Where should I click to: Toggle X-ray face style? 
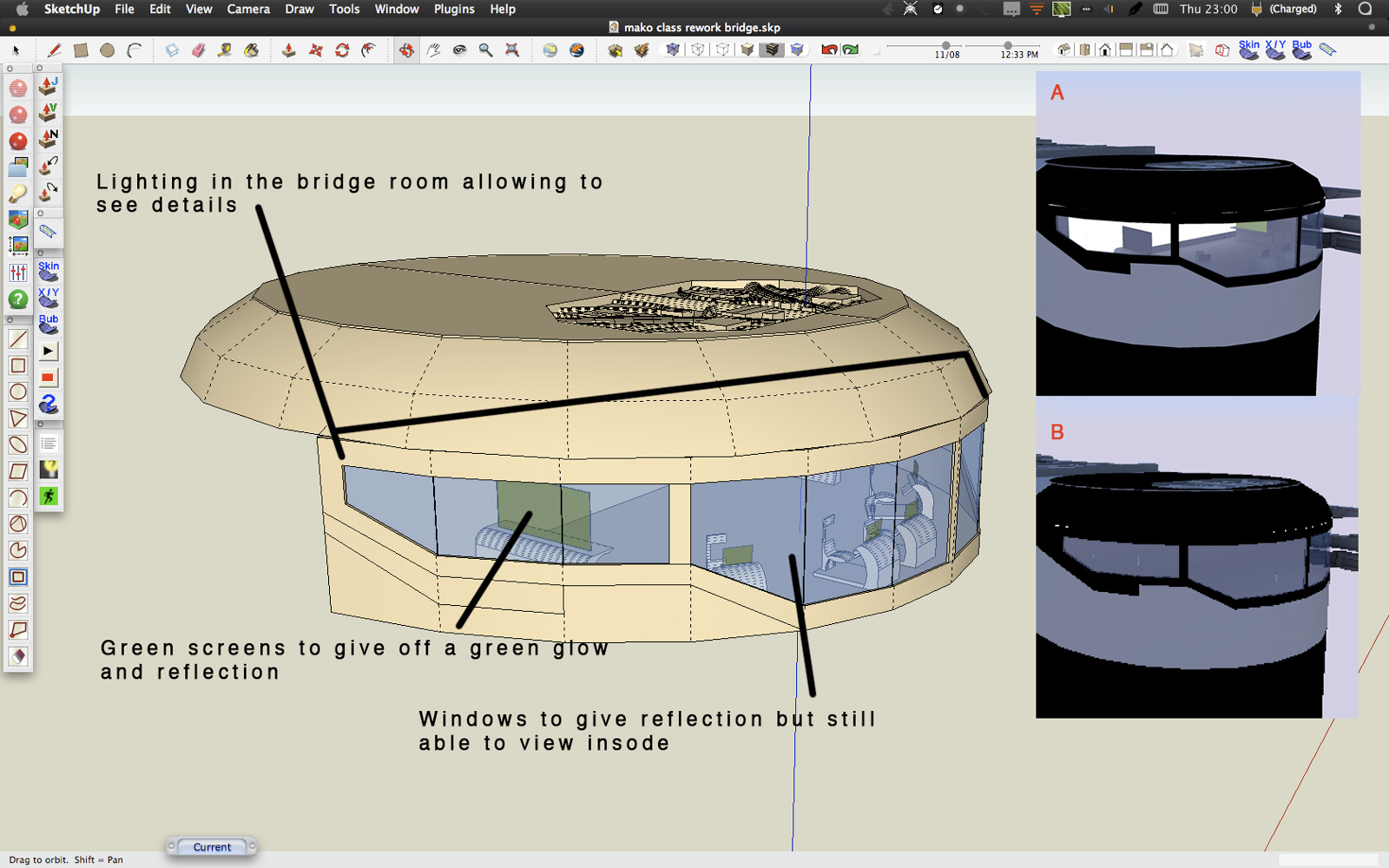pos(673,50)
